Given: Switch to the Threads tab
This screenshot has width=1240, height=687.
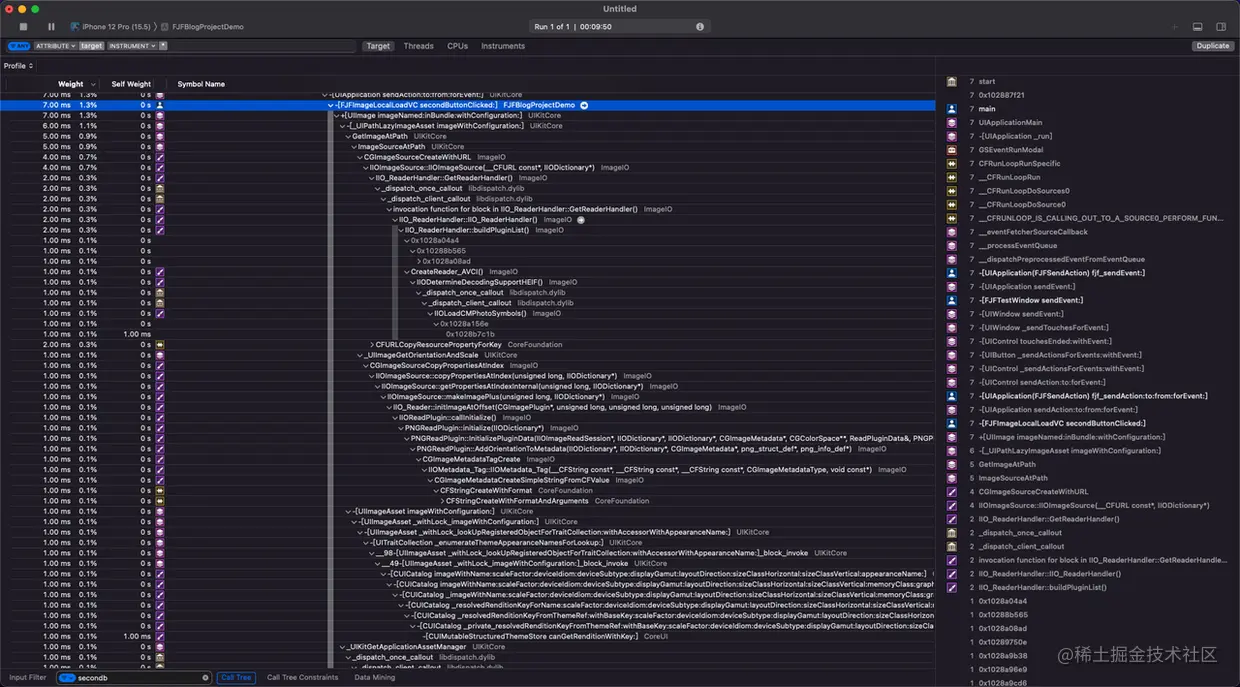Looking at the screenshot, I should 418,46.
